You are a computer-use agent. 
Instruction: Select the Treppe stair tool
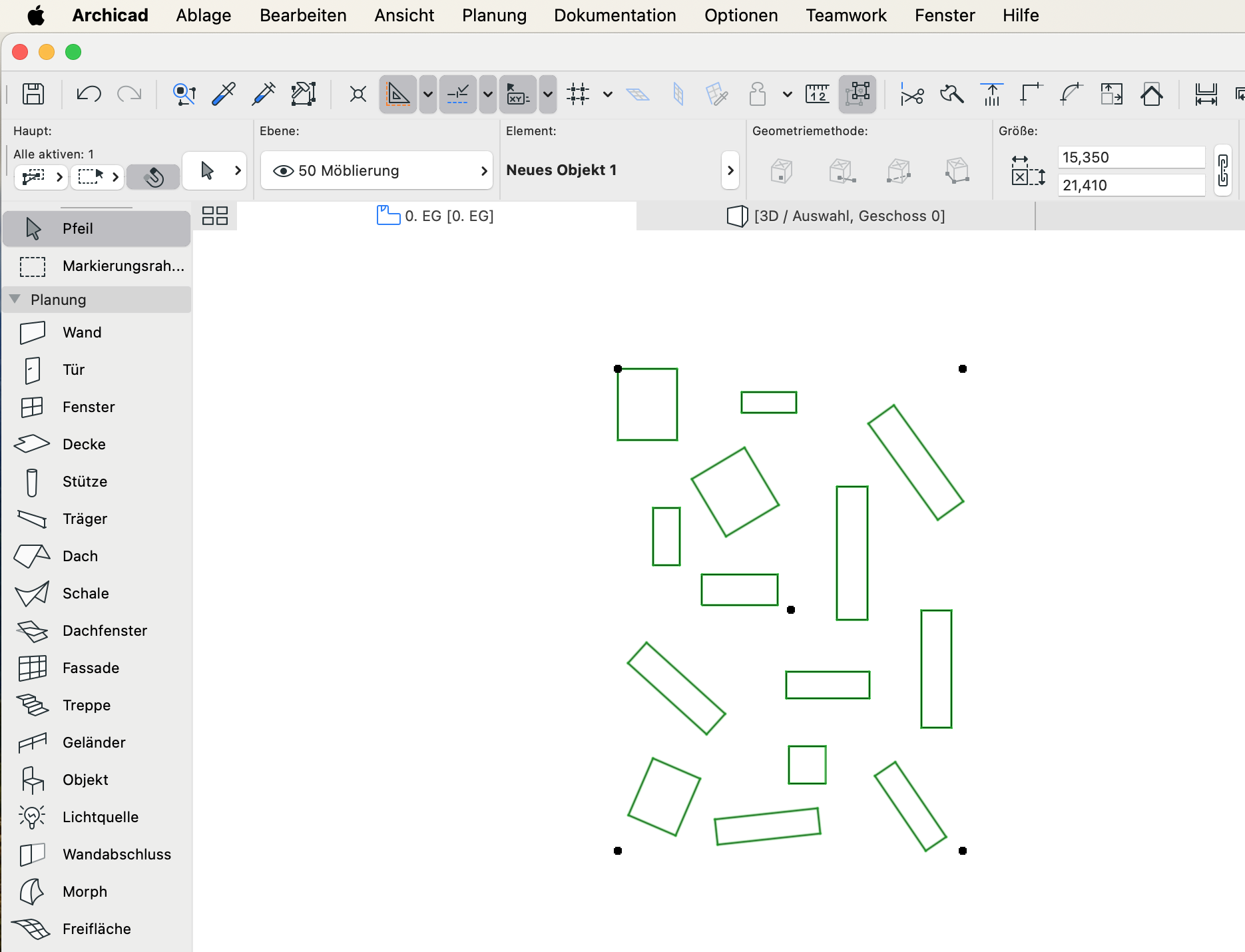(97, 705)
